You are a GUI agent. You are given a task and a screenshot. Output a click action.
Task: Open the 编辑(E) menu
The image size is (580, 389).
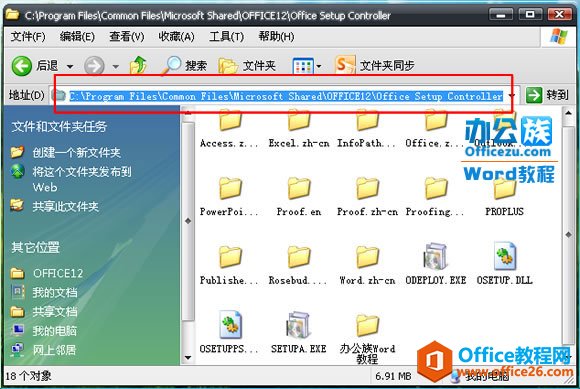coord(77,37)
